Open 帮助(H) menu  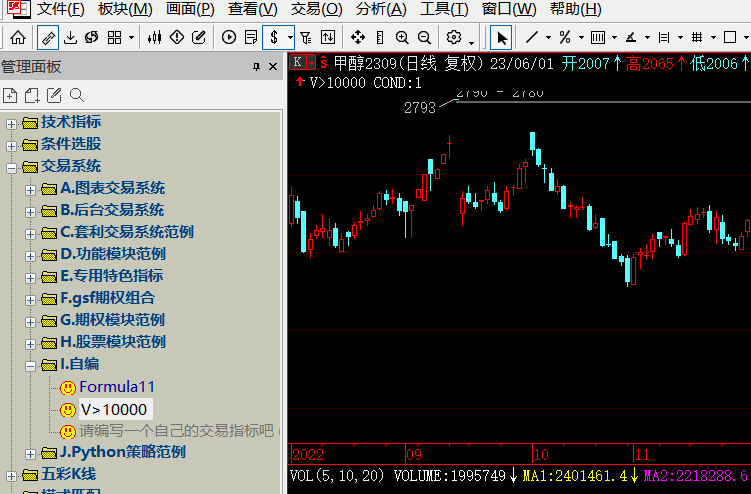click(576, 9)
